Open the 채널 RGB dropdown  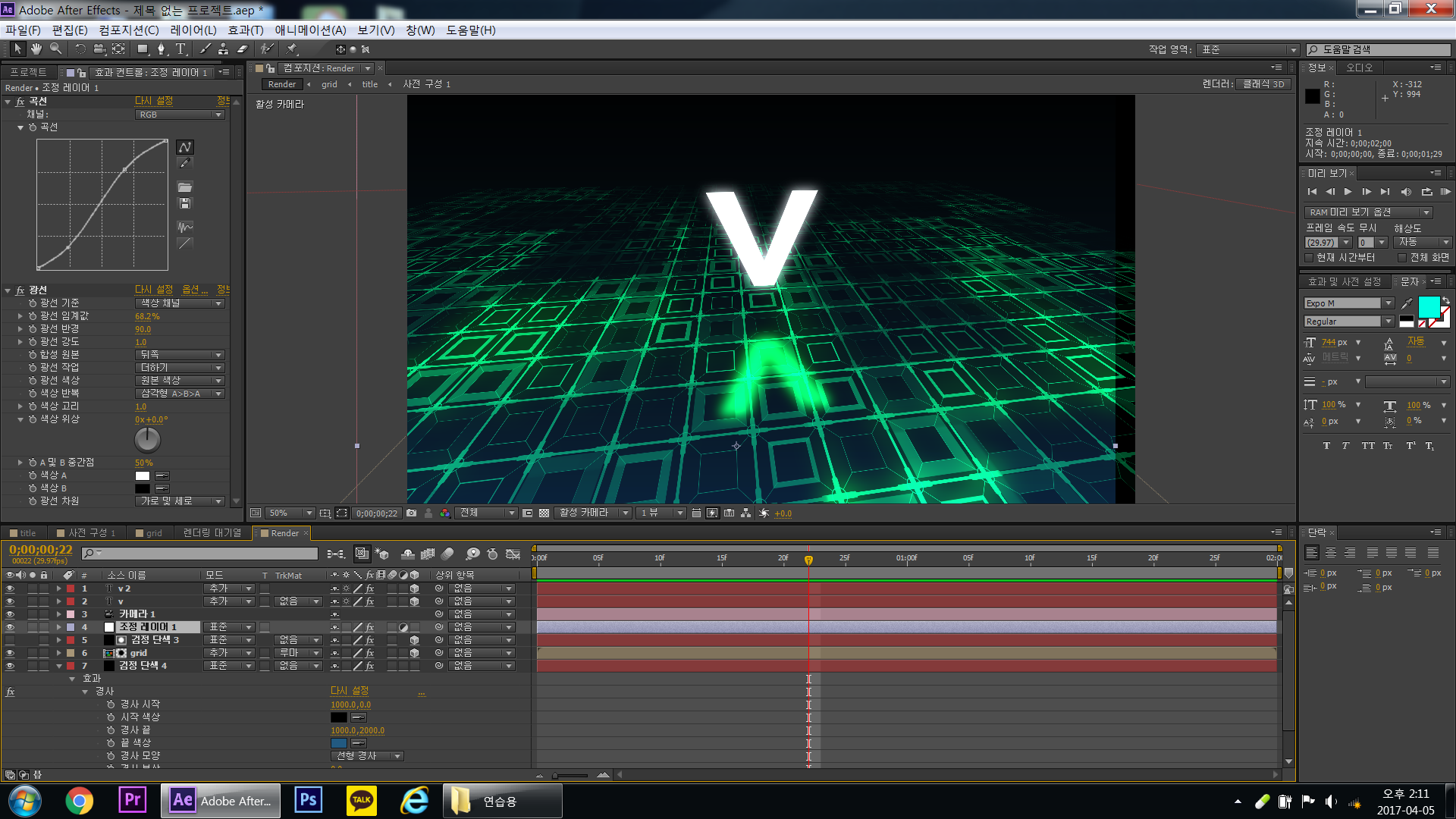pos(180,115)
